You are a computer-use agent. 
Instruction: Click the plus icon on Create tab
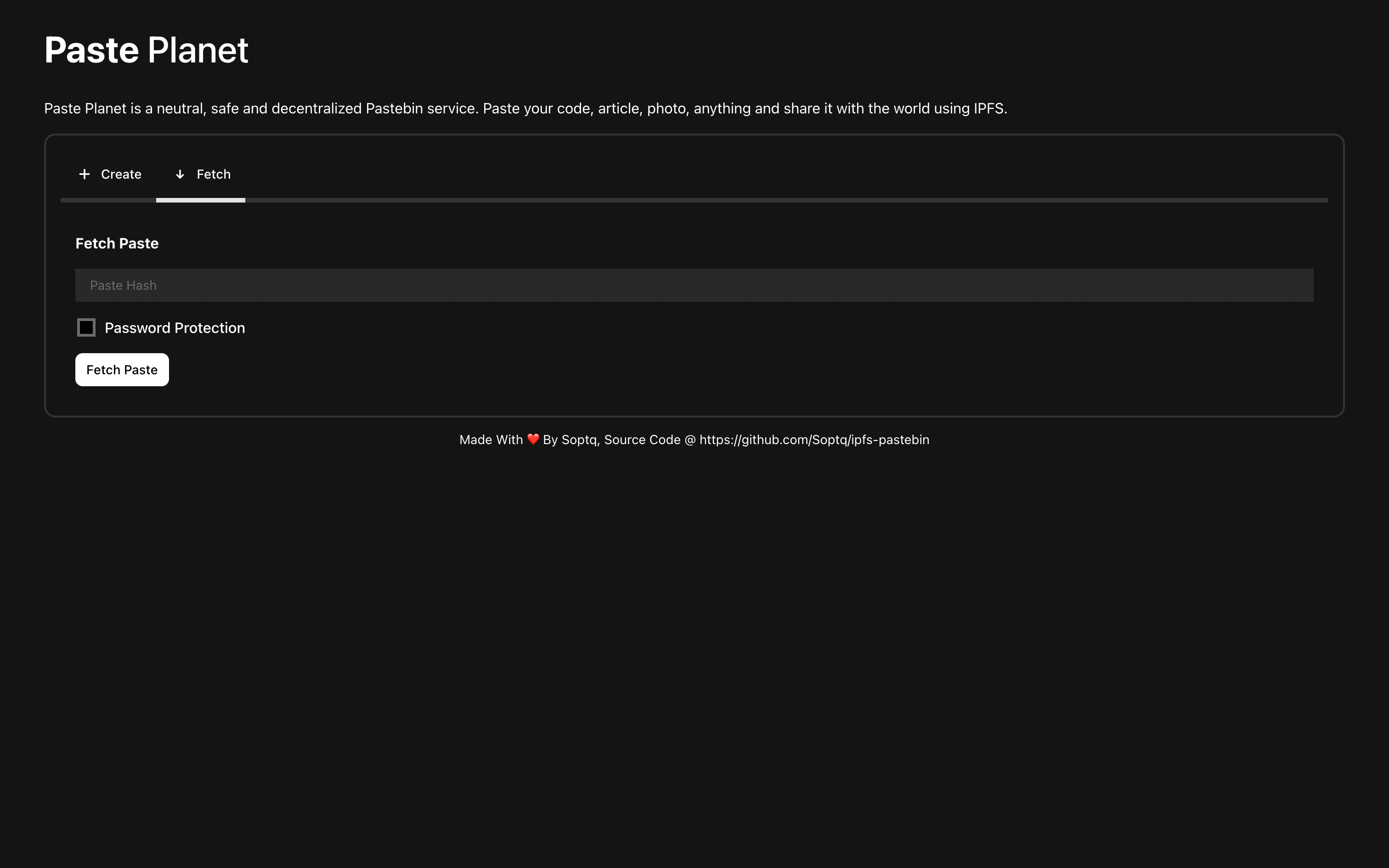(x=85, y=174)
